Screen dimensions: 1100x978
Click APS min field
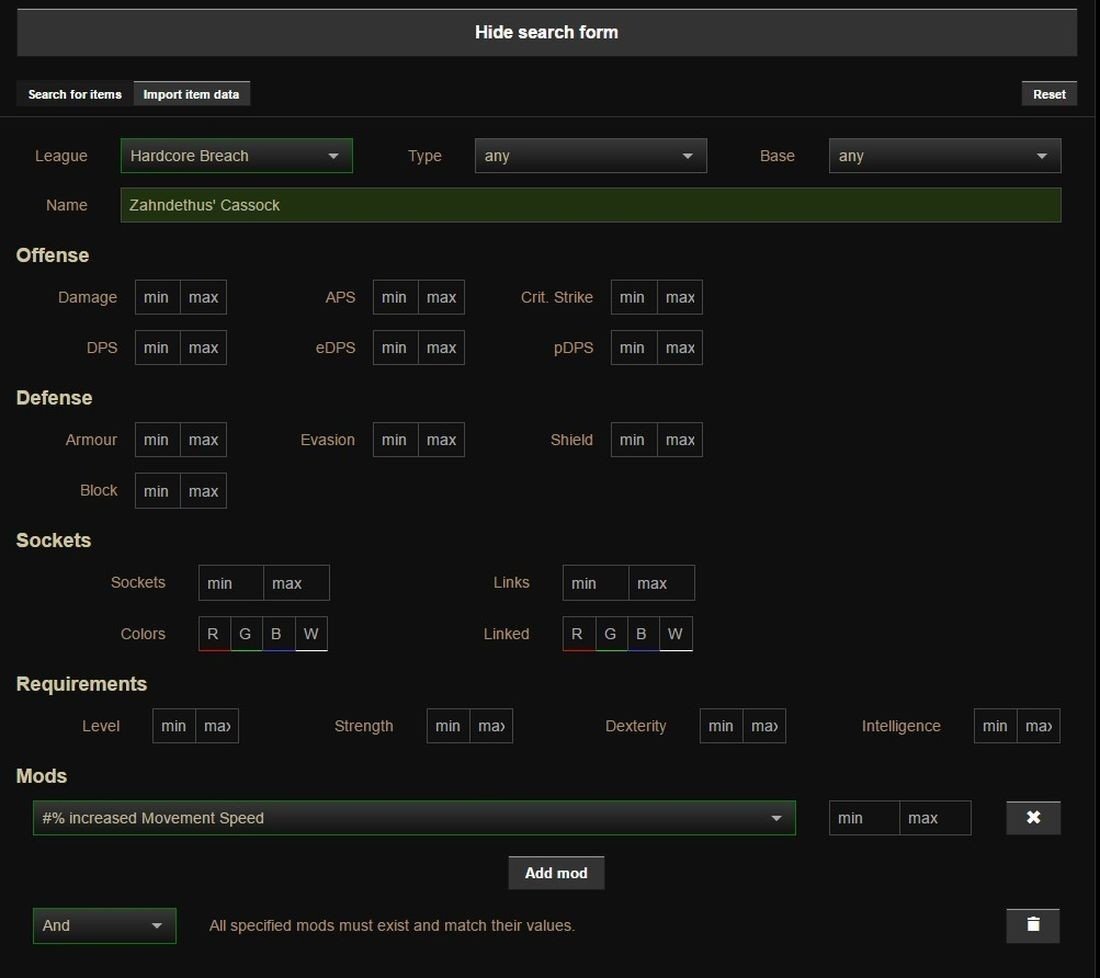click(395, 297)
